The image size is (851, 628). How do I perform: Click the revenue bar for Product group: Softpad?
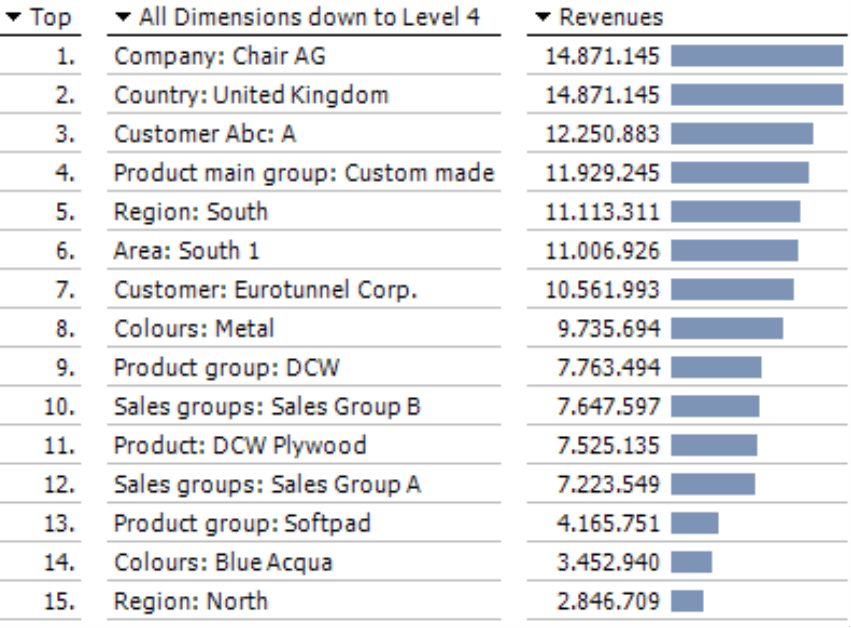tap(695, 524)
